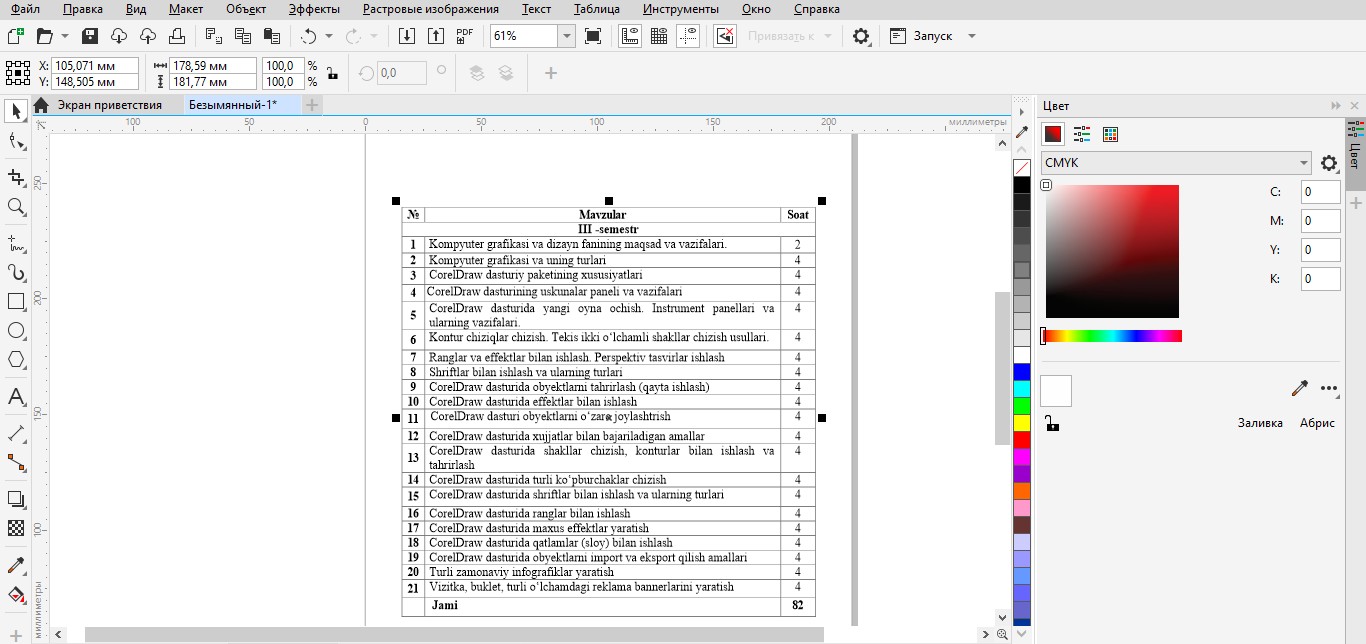Click the Full-screen preview icon

coord(593,36)
